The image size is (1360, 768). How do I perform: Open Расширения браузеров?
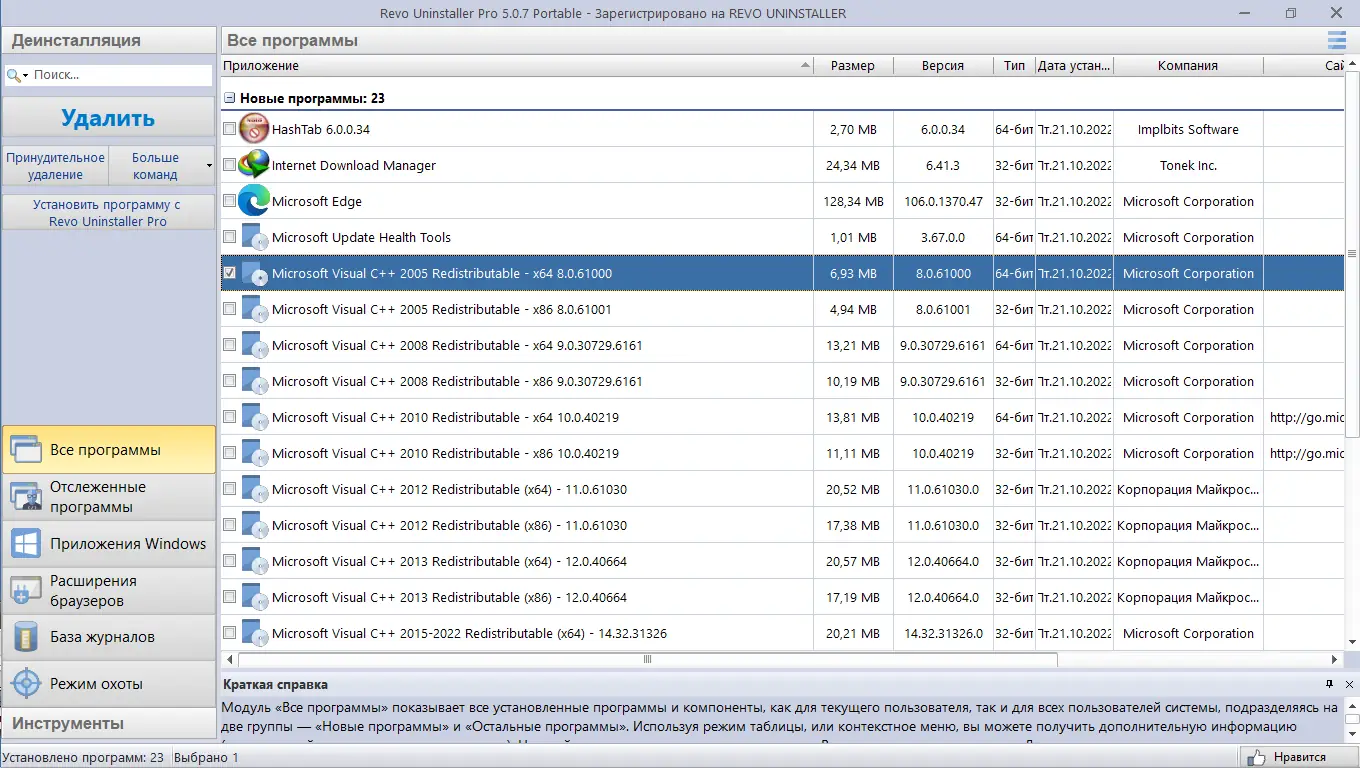108,591
